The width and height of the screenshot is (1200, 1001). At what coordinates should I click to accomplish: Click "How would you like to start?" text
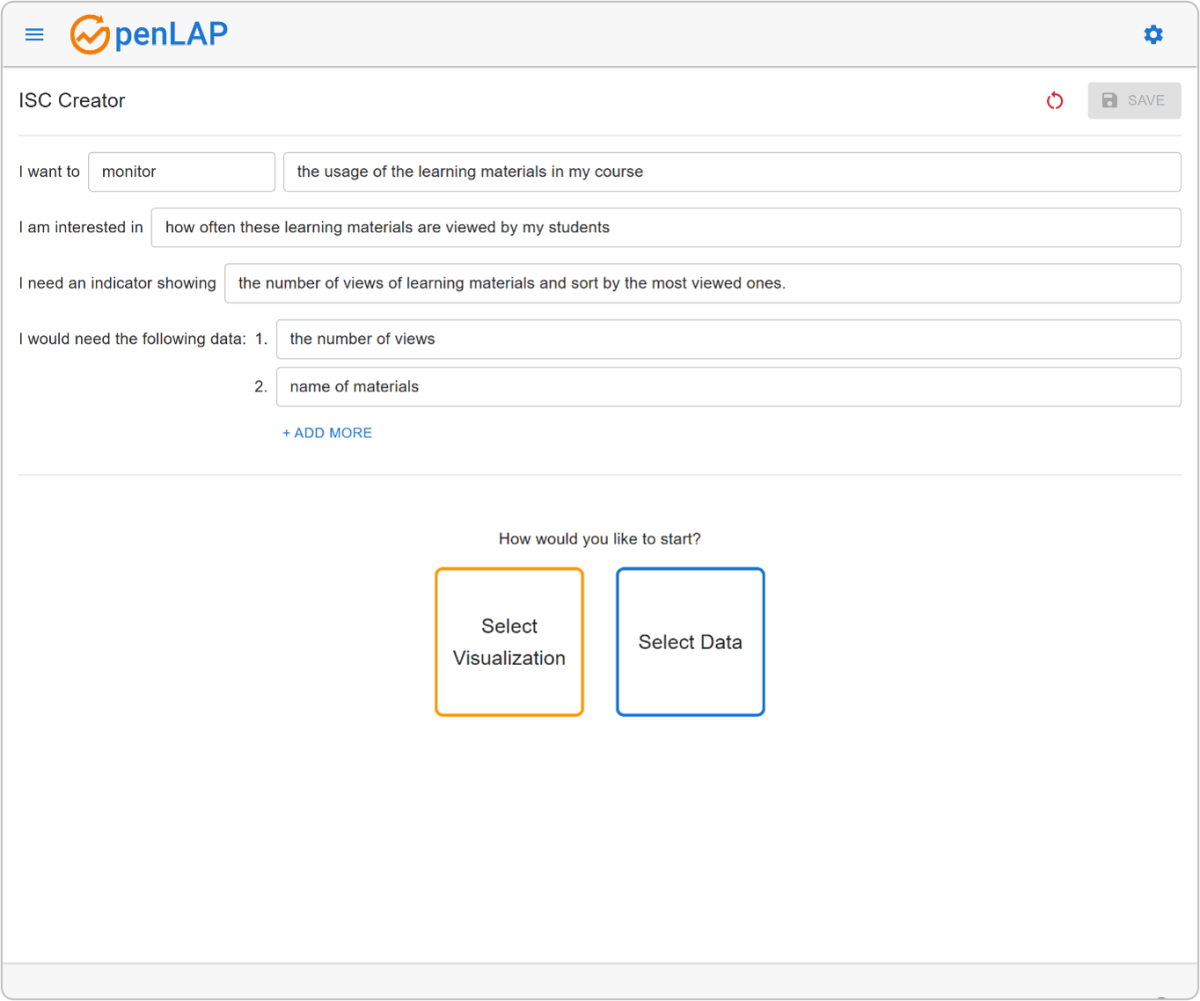pos(600,539)
